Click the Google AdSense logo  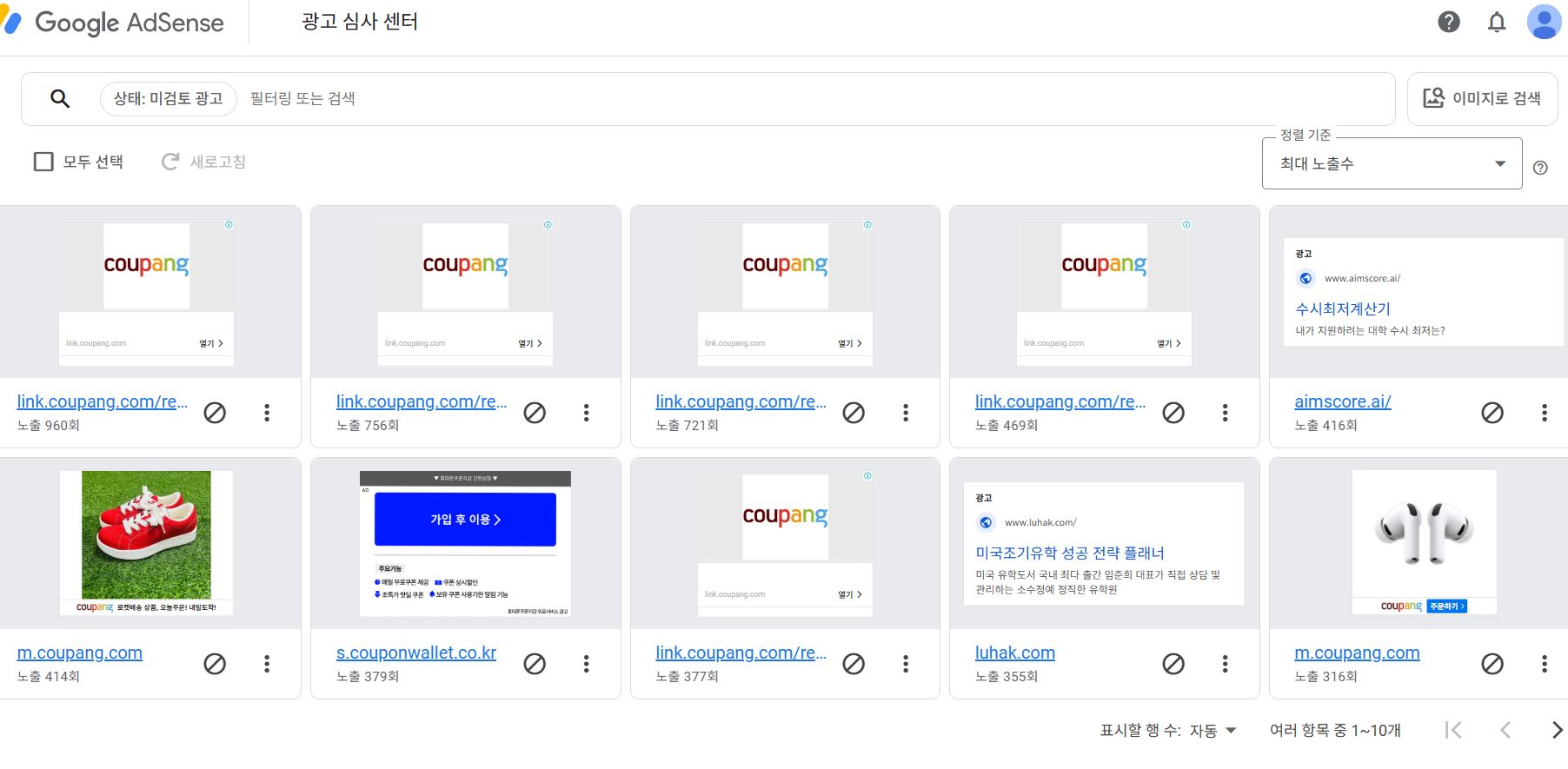click(x=113, y=23)
